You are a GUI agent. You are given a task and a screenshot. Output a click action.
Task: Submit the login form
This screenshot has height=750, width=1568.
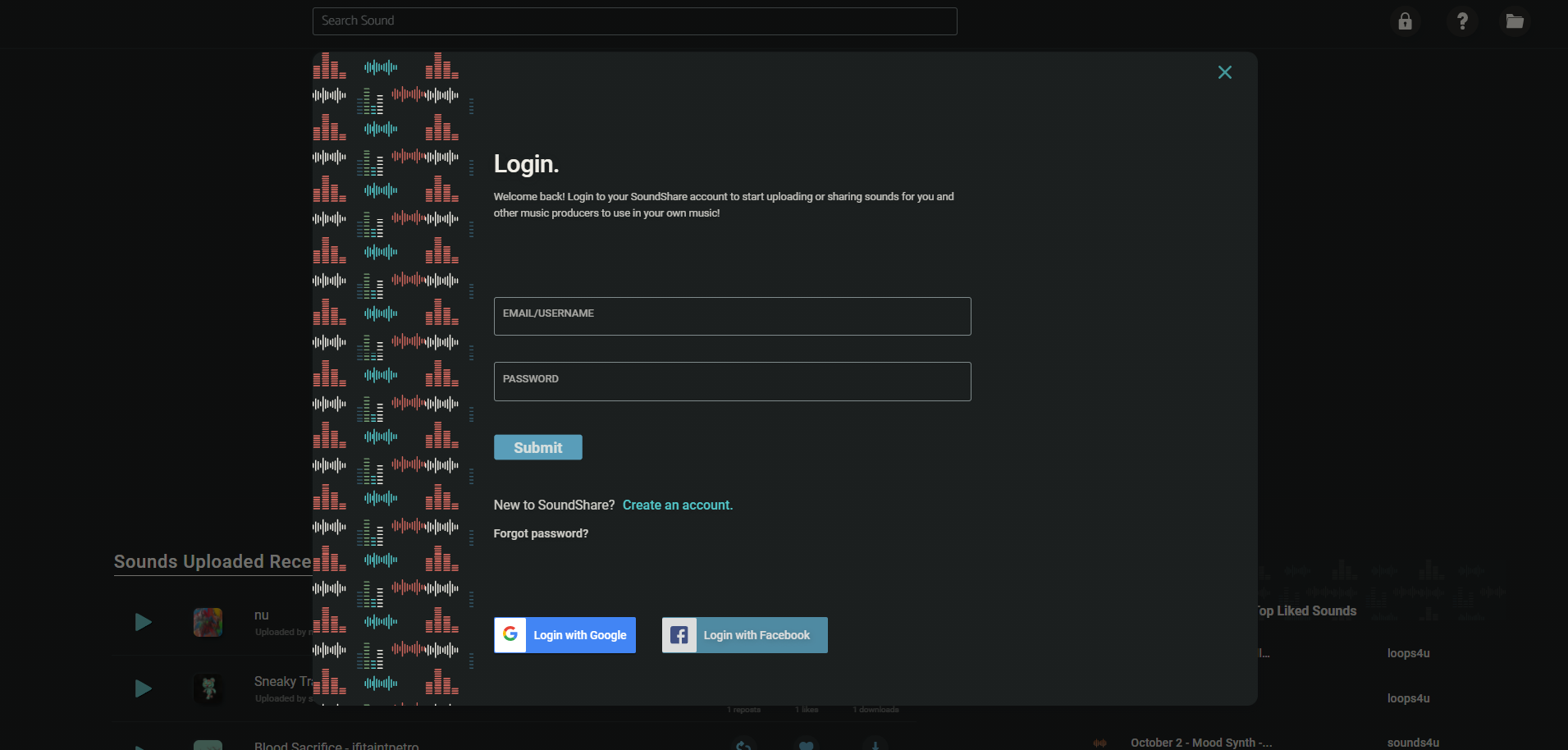coord(538,447)
